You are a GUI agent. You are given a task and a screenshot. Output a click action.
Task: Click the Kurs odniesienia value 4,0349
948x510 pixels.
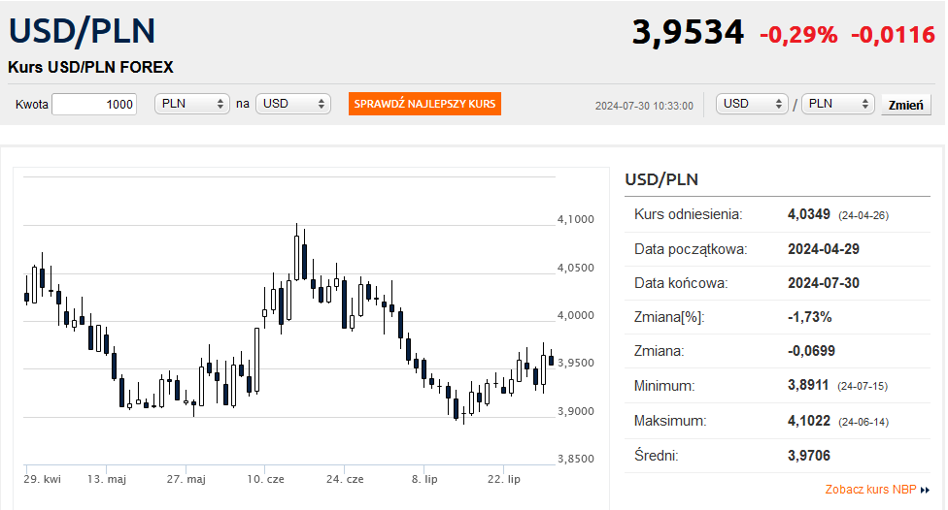(809, 214)
